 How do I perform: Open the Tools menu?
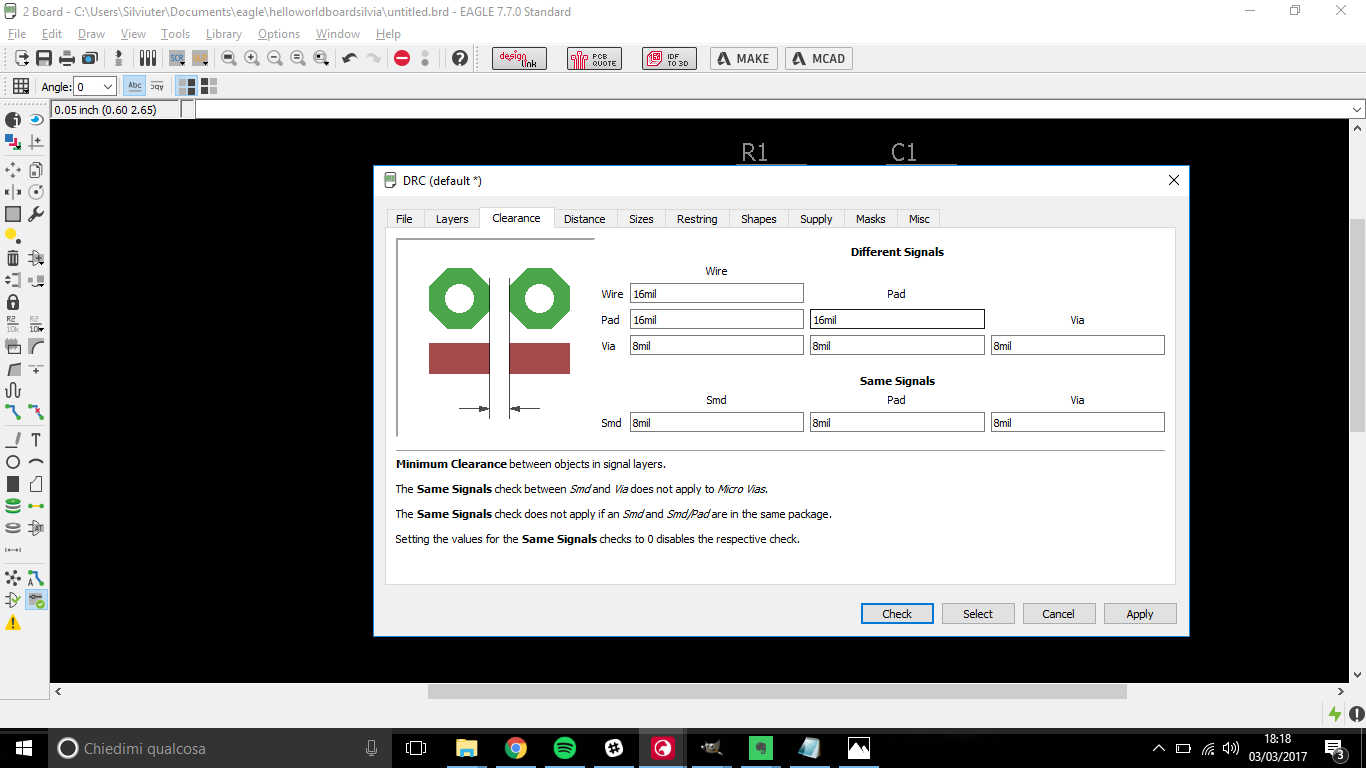coord(175,34)
